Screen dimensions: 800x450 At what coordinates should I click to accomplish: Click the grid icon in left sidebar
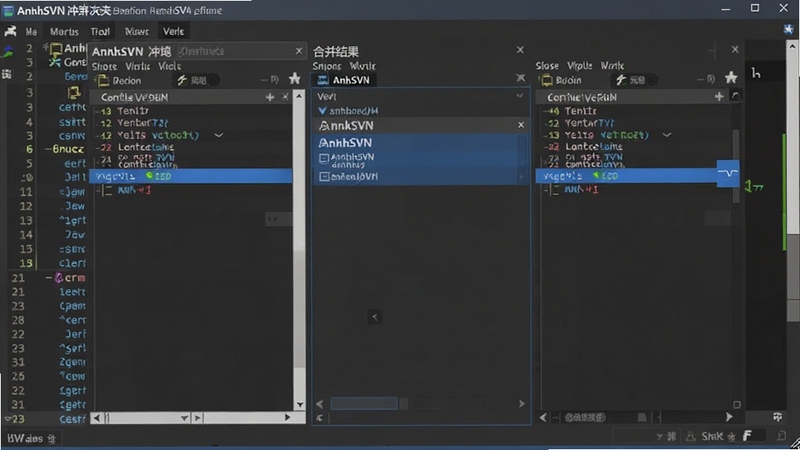pyautogui.click(x=7, y=74)
